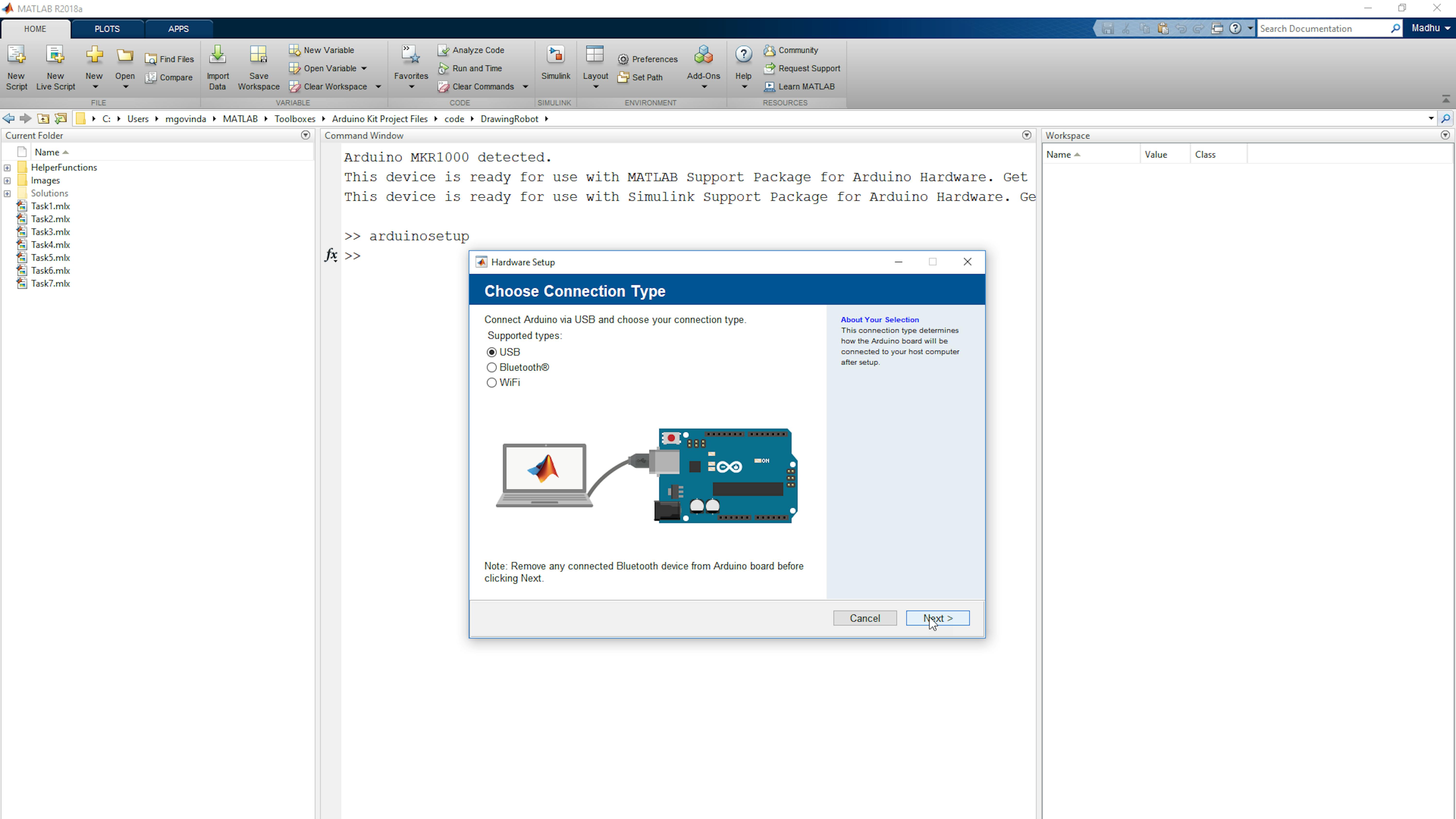Select the WiFi connection type
The width and height of the screenshot is (1456, 819).
pyautogui.click(x=492, y=382)
